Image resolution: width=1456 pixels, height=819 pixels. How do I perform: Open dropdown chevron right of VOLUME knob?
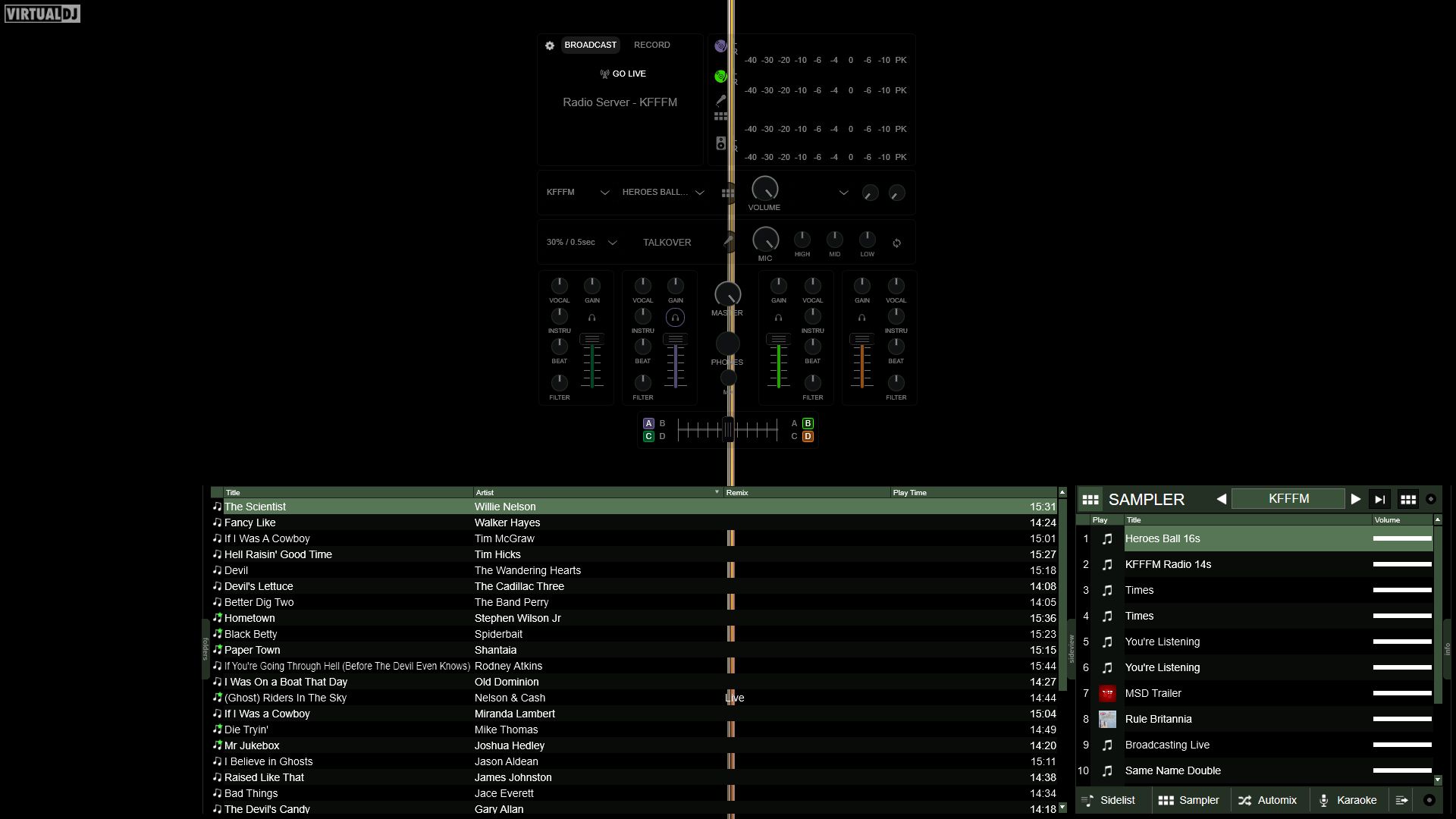[843, 193]
